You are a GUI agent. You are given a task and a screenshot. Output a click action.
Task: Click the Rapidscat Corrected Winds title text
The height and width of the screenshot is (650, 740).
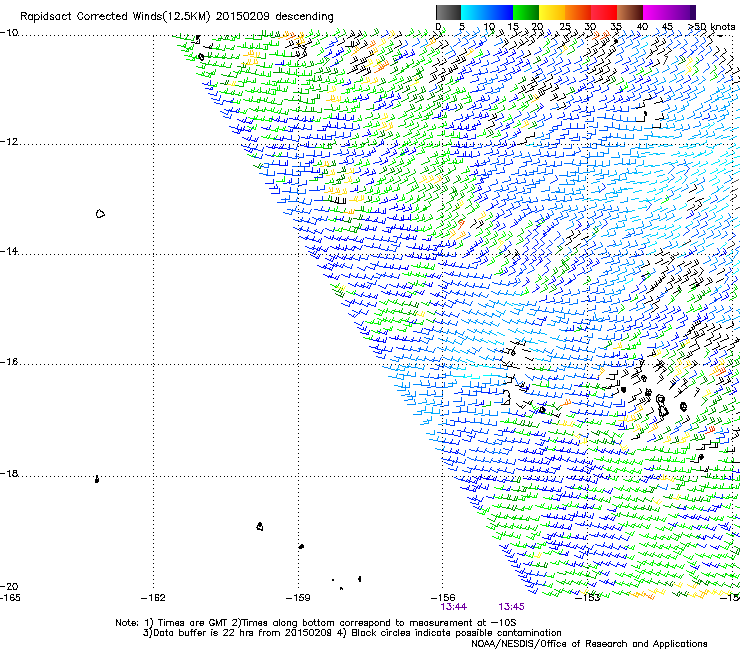[177, 16]
